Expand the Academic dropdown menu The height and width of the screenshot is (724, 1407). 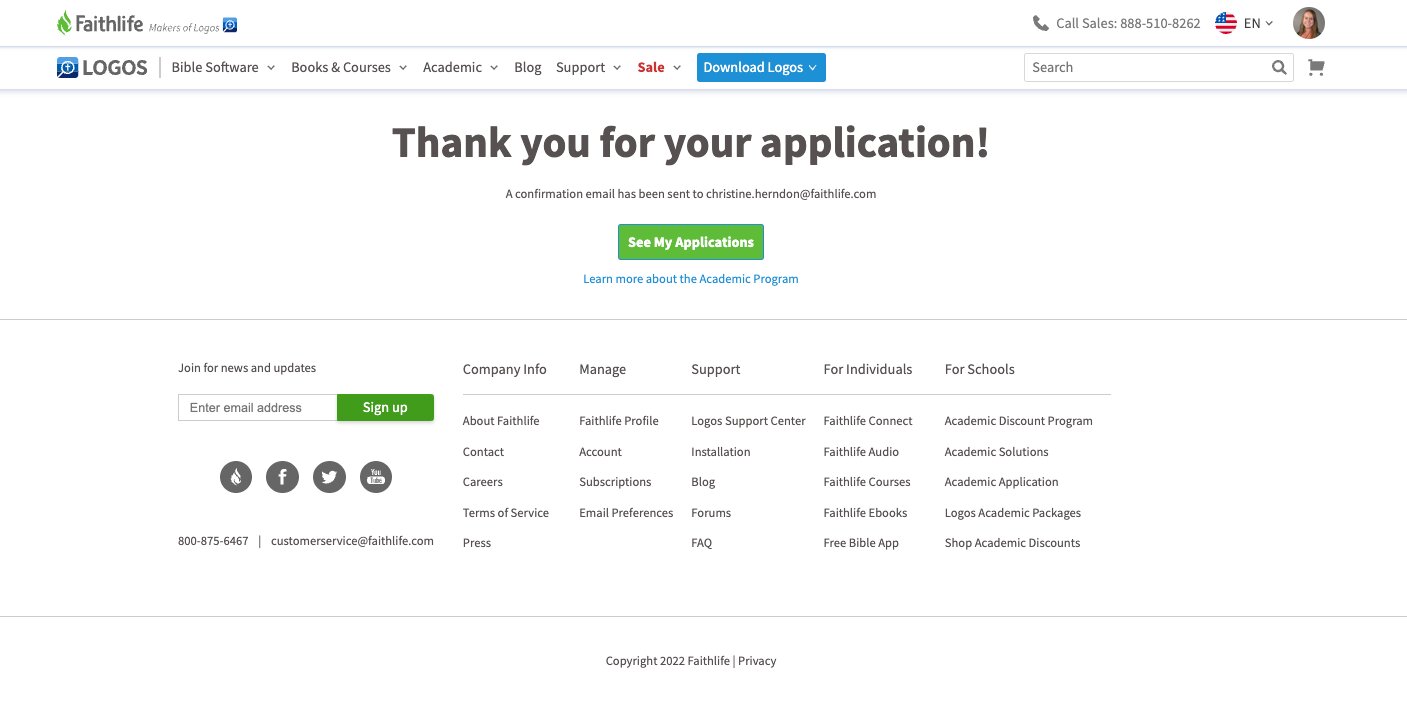[460, 68]
